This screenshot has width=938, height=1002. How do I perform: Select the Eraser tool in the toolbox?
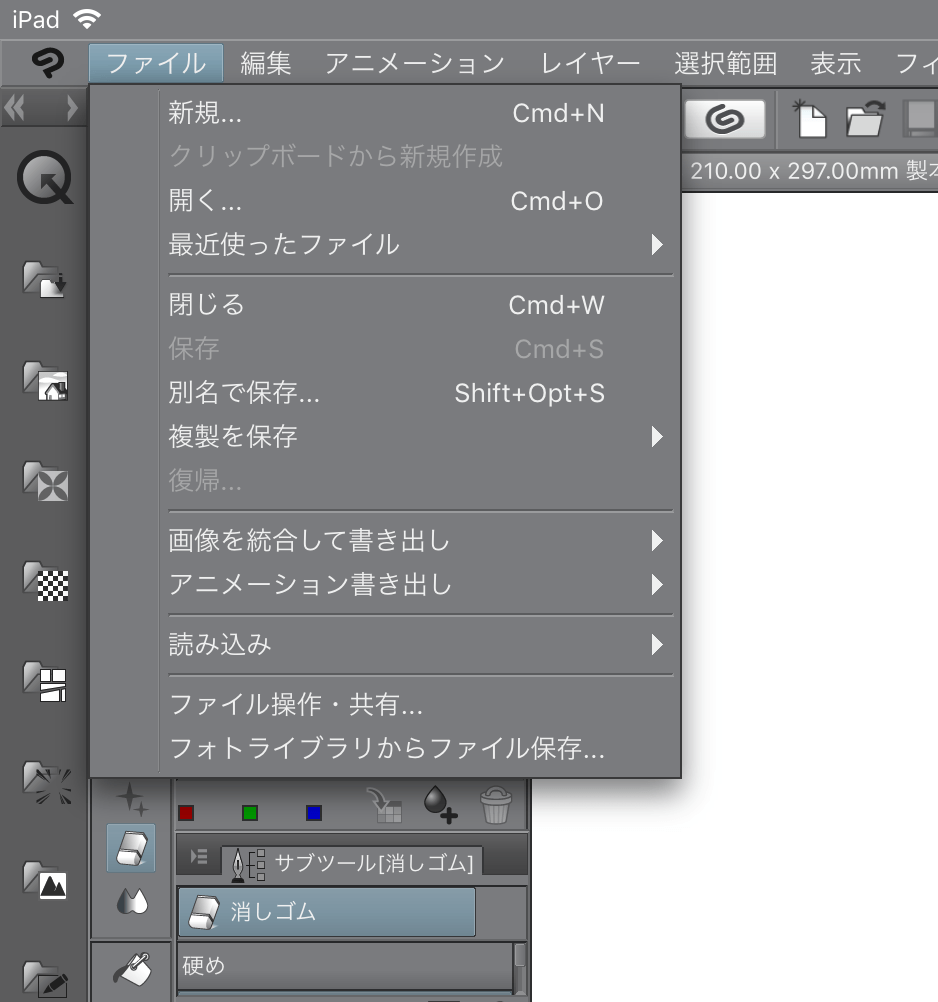tap(131, 848)
